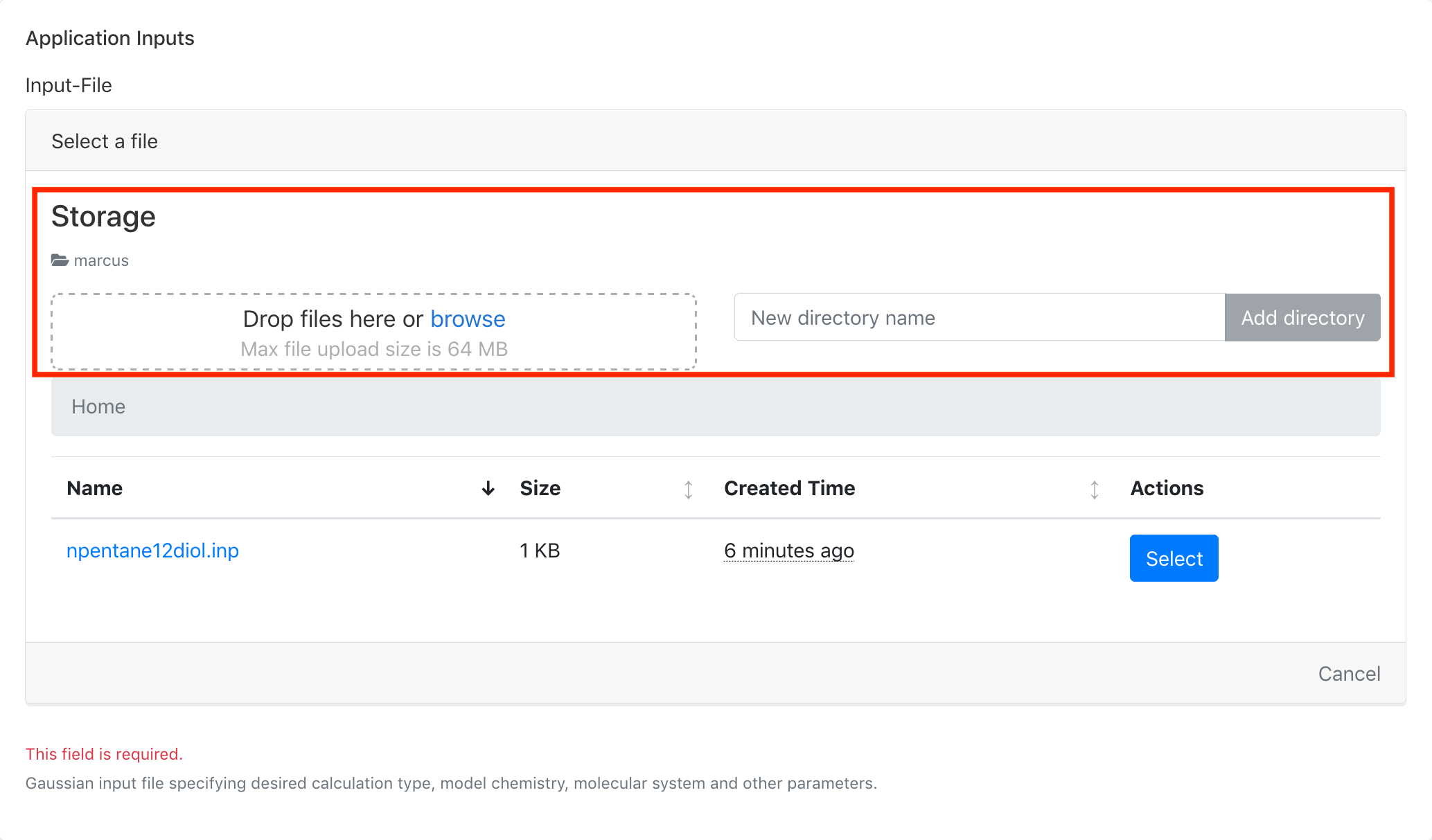This screenshot has height=840, width=1432.
Task: Cancel the file selection
Action: [x=1348, y=674]
